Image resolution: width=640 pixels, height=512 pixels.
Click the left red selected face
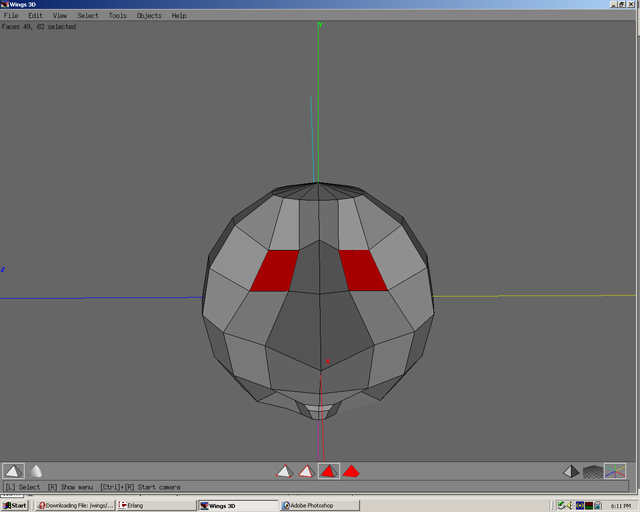pos(276,271)
